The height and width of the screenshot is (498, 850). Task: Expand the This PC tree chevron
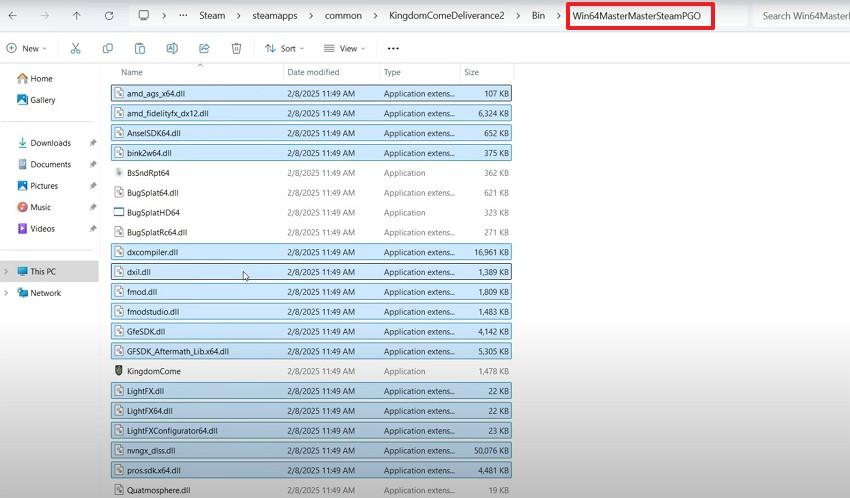(7, 271)
